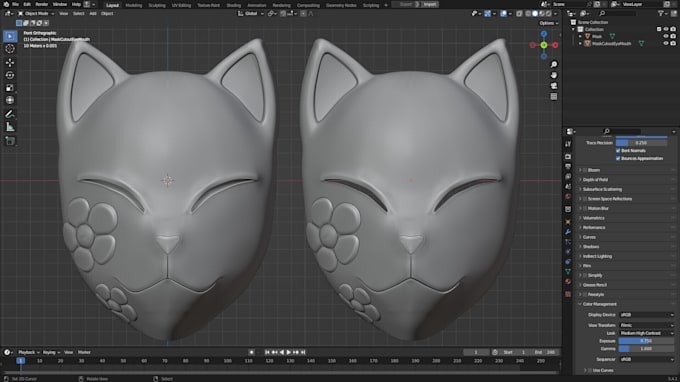Open the Modifiers wrench tab icon

(x=568, y=232)
